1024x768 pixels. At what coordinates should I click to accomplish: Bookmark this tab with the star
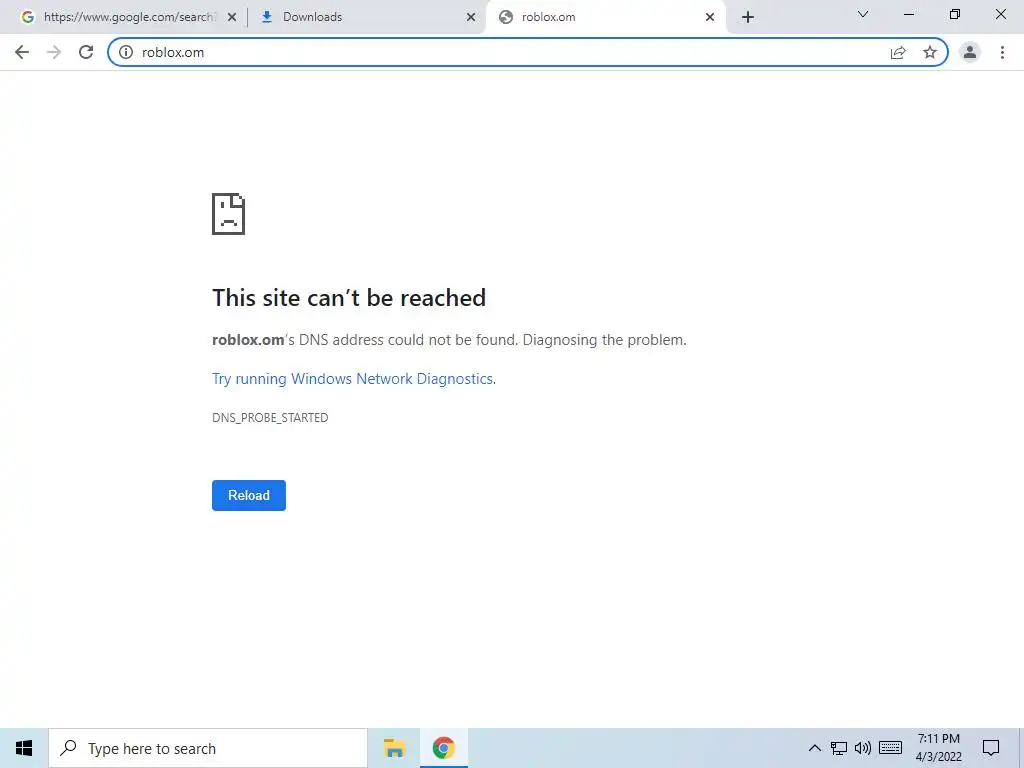(930, 52)
